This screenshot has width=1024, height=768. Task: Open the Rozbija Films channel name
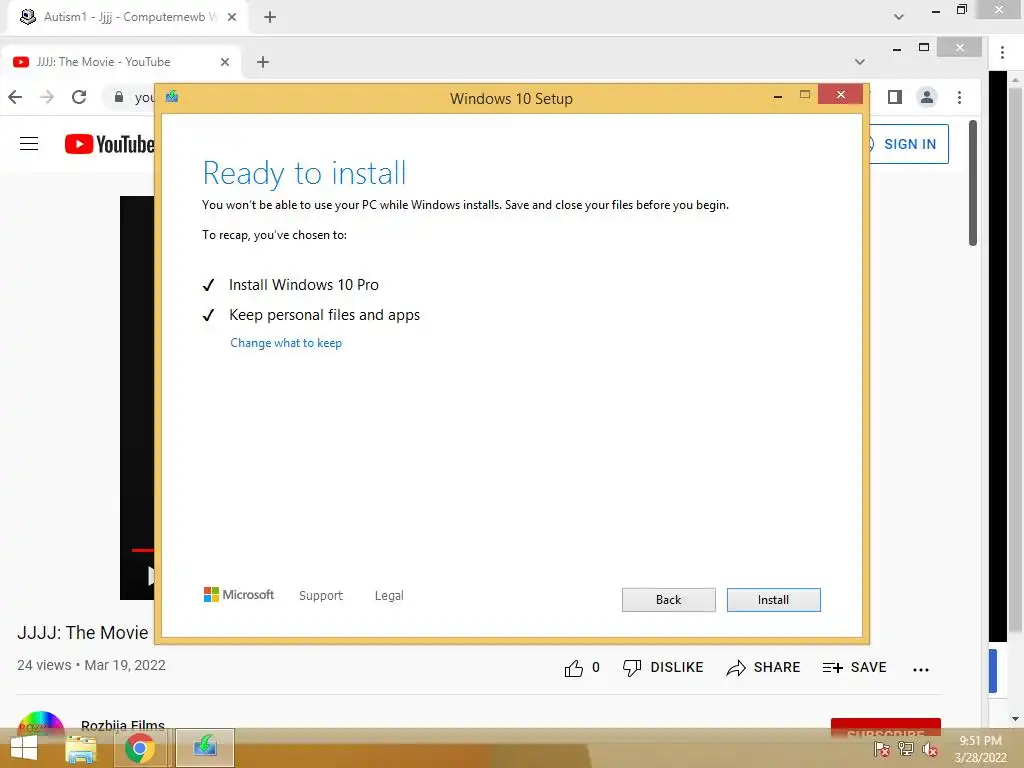[123, 725]
